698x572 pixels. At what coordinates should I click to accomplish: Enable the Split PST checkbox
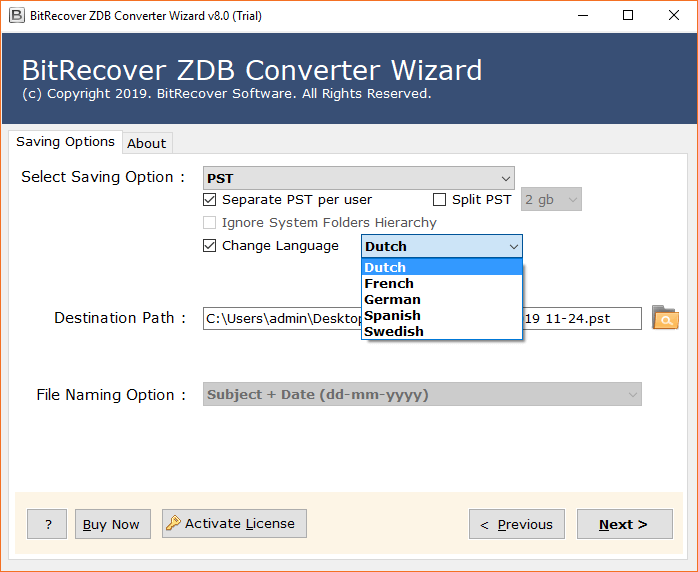[439, 199]
